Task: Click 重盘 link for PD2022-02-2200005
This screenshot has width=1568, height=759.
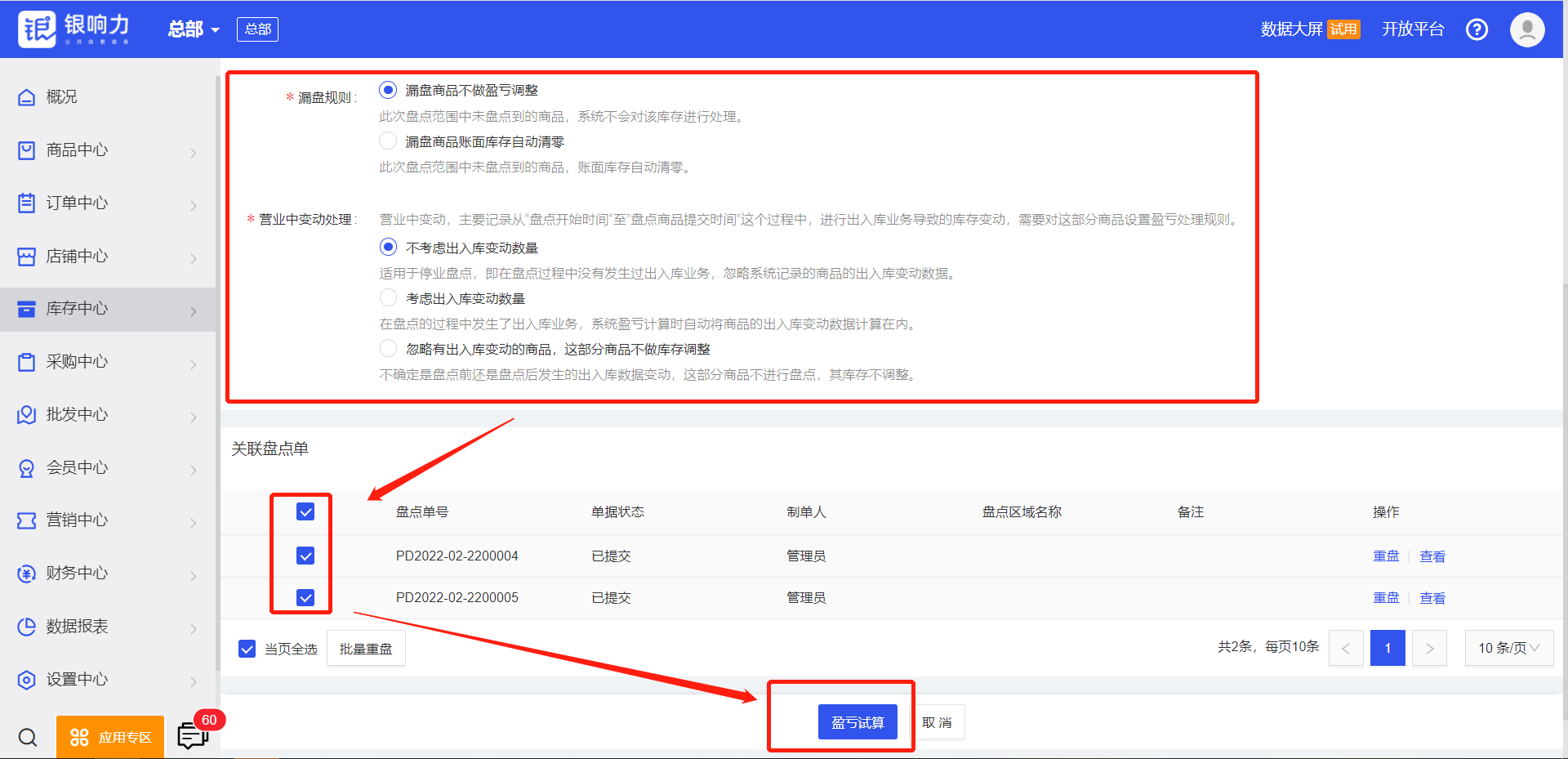Action: (x=1386, y=598)
